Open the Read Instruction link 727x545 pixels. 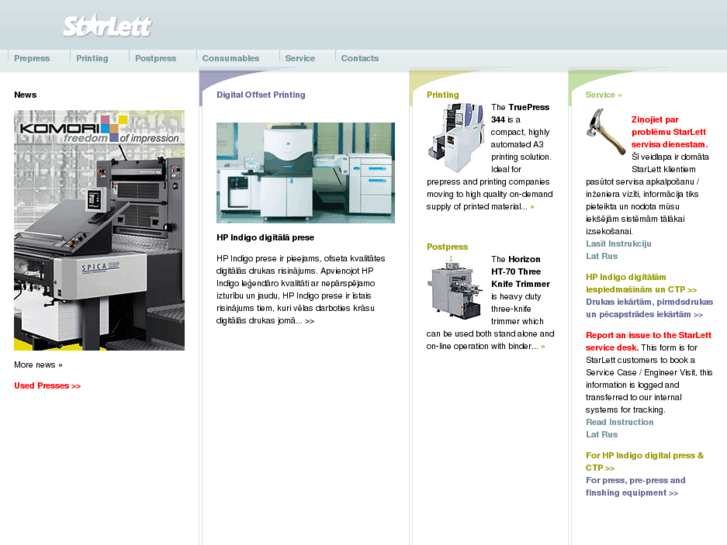(x=619, y=422)
